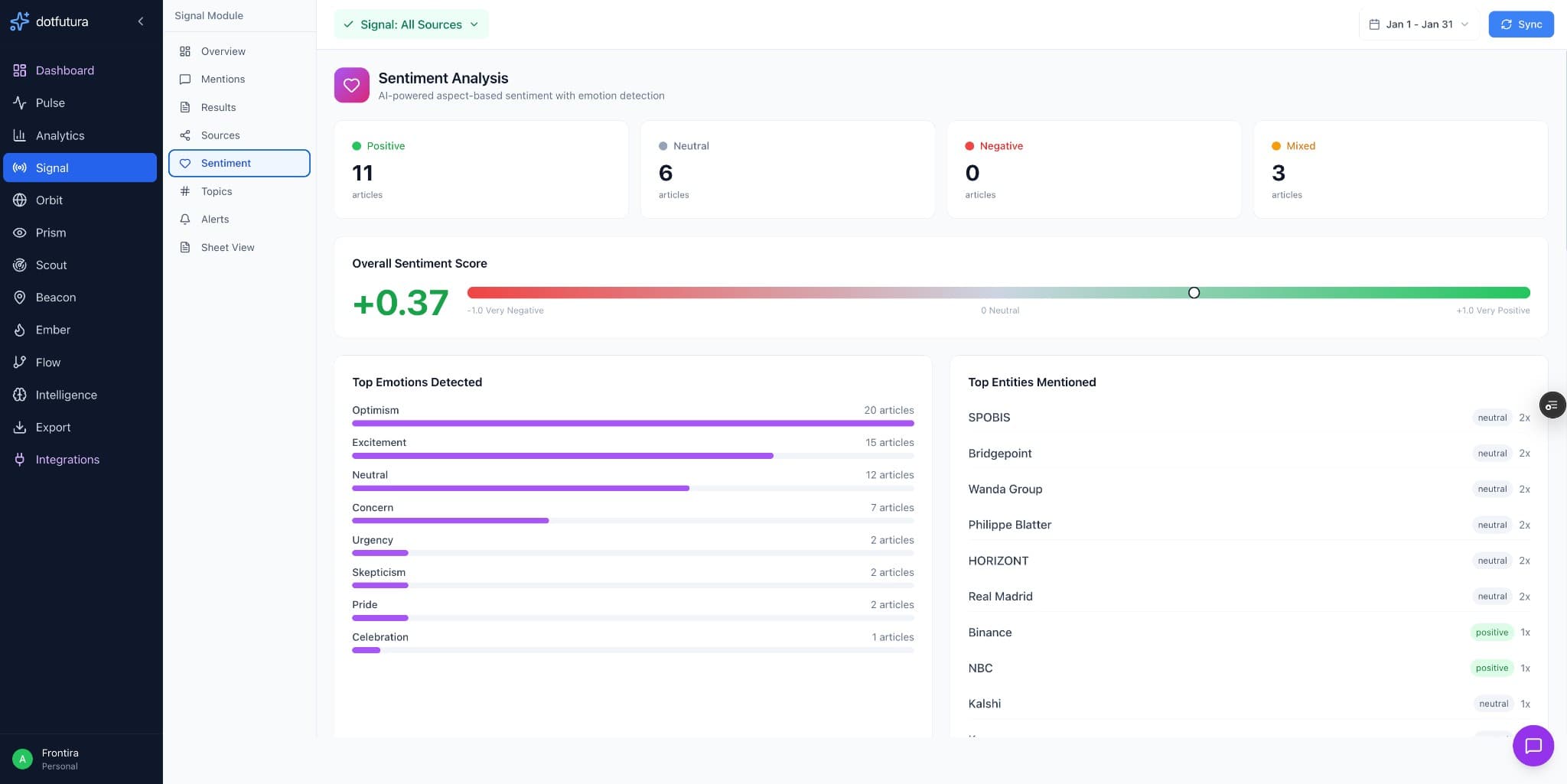Open the Export download icon
The image size is (1567, 784).
(20, 427)
